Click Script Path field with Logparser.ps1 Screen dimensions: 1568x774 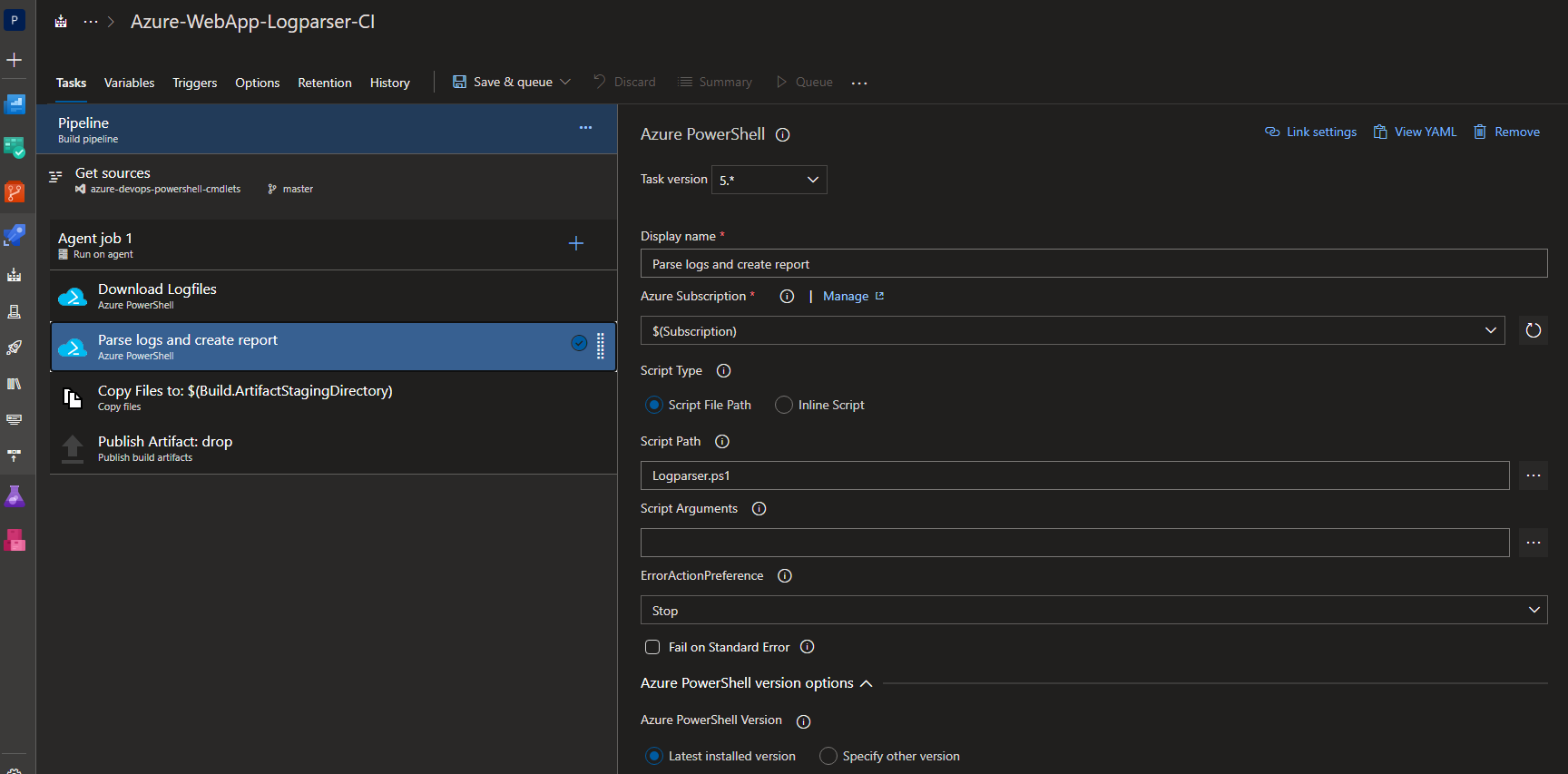1074,475
